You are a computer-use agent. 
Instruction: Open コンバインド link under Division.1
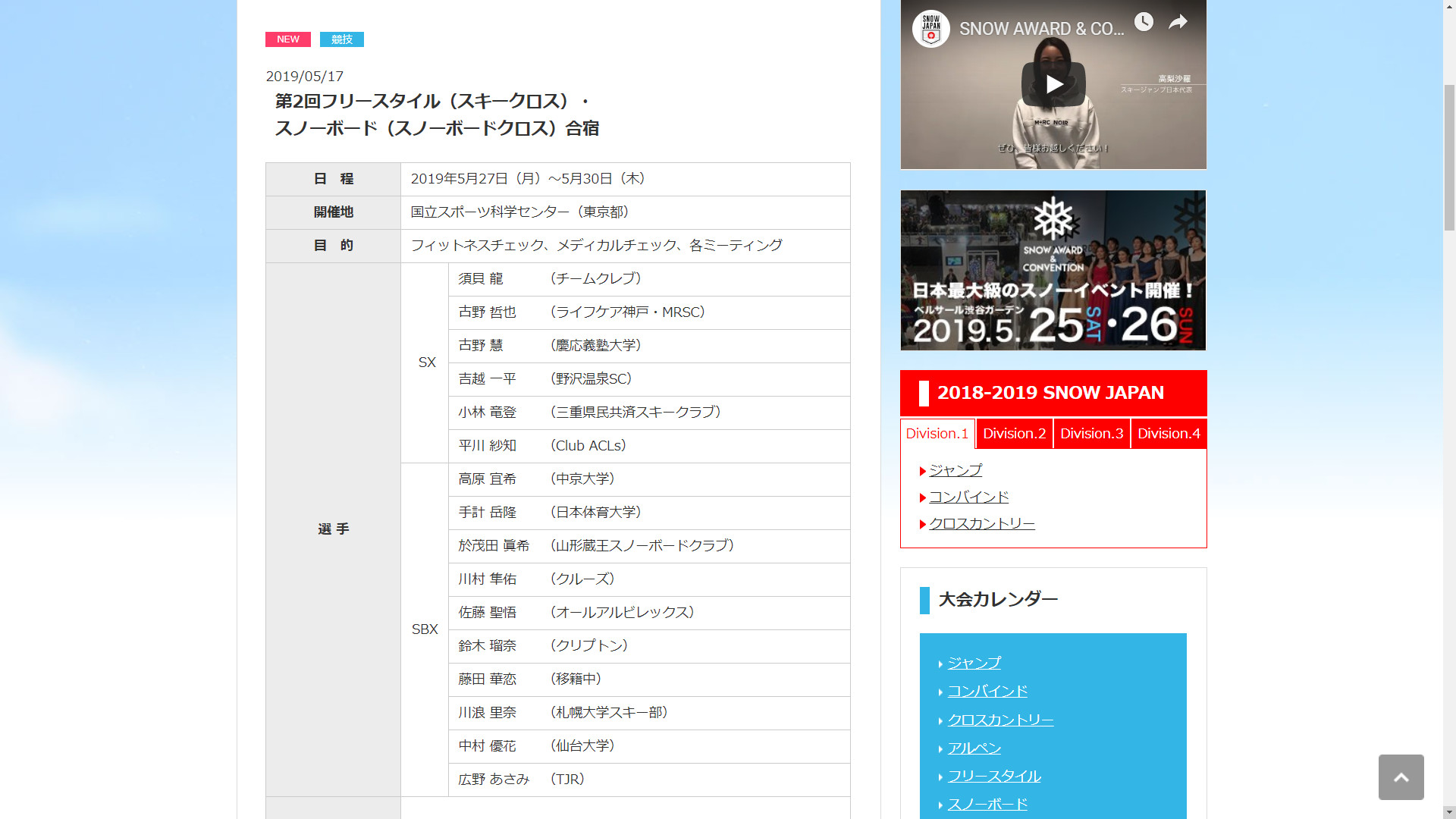click(x=968, y=497)
